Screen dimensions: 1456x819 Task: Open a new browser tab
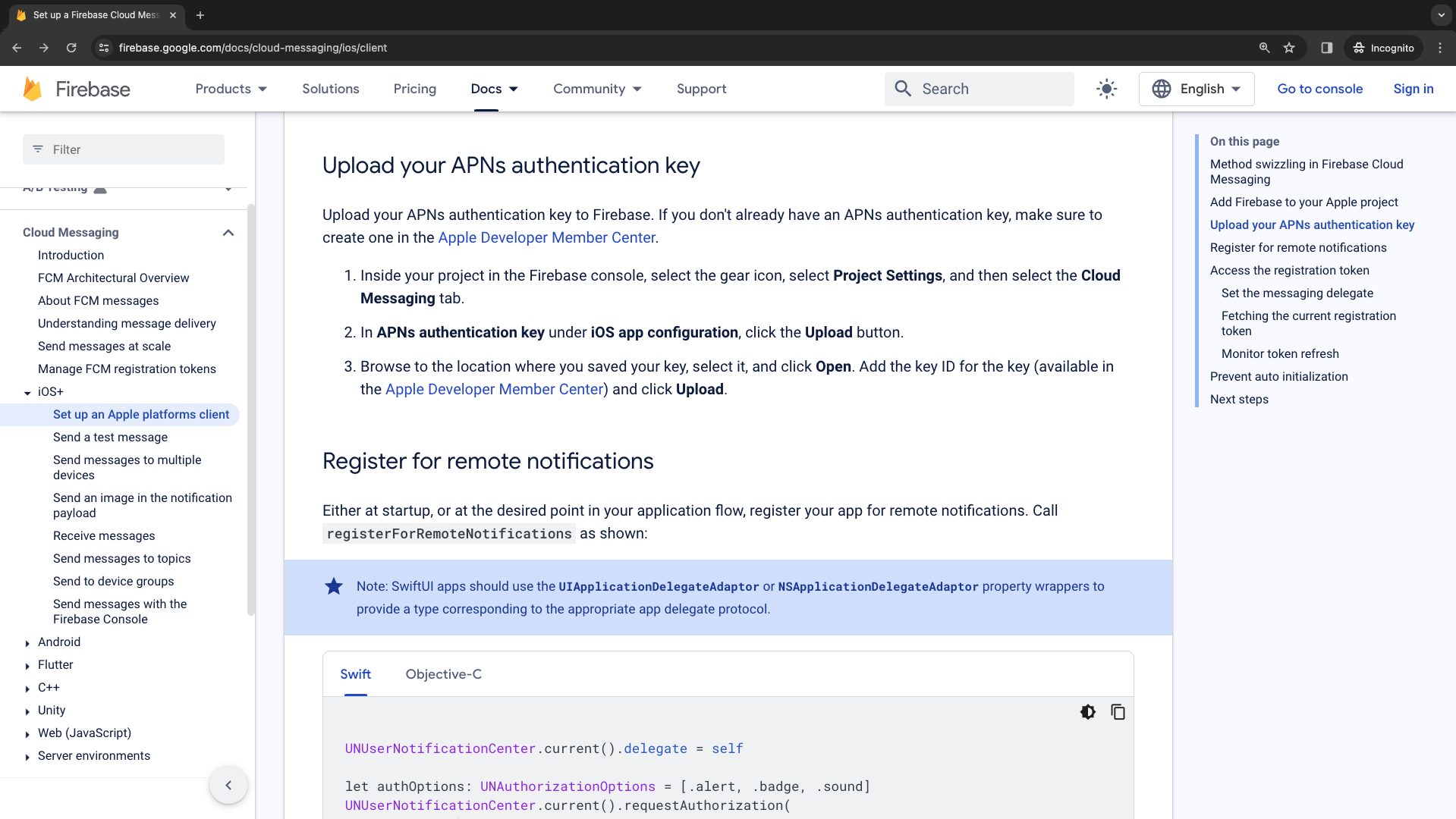click(x=200, y=15)
